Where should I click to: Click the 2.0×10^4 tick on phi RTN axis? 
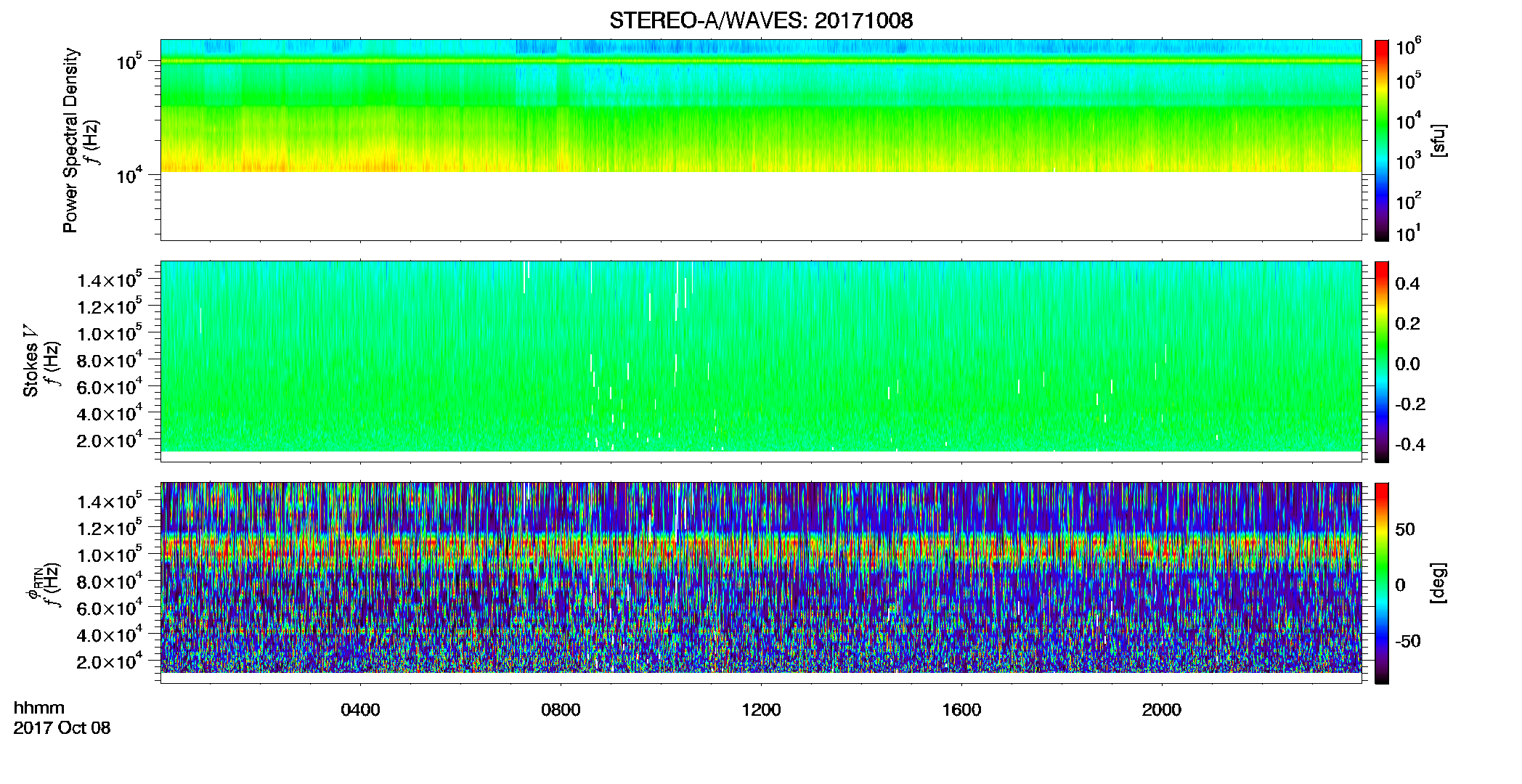pyautogui.click(x=109, y=662)
